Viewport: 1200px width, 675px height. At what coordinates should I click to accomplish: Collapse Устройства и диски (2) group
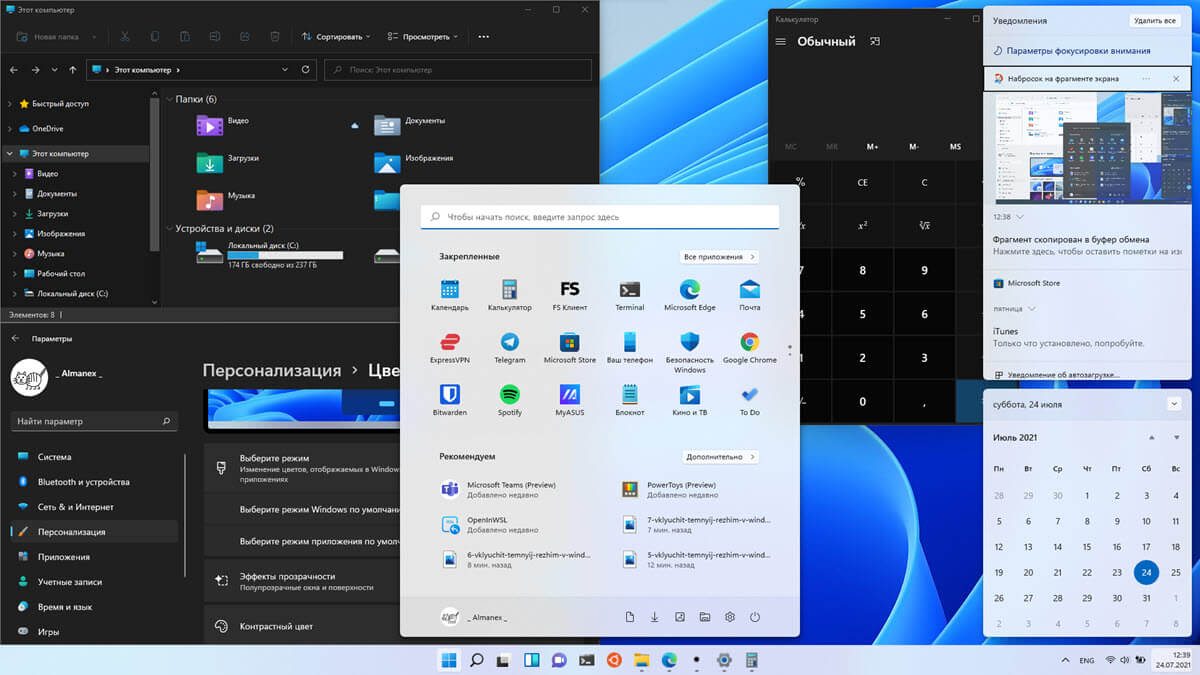(168, 229)
